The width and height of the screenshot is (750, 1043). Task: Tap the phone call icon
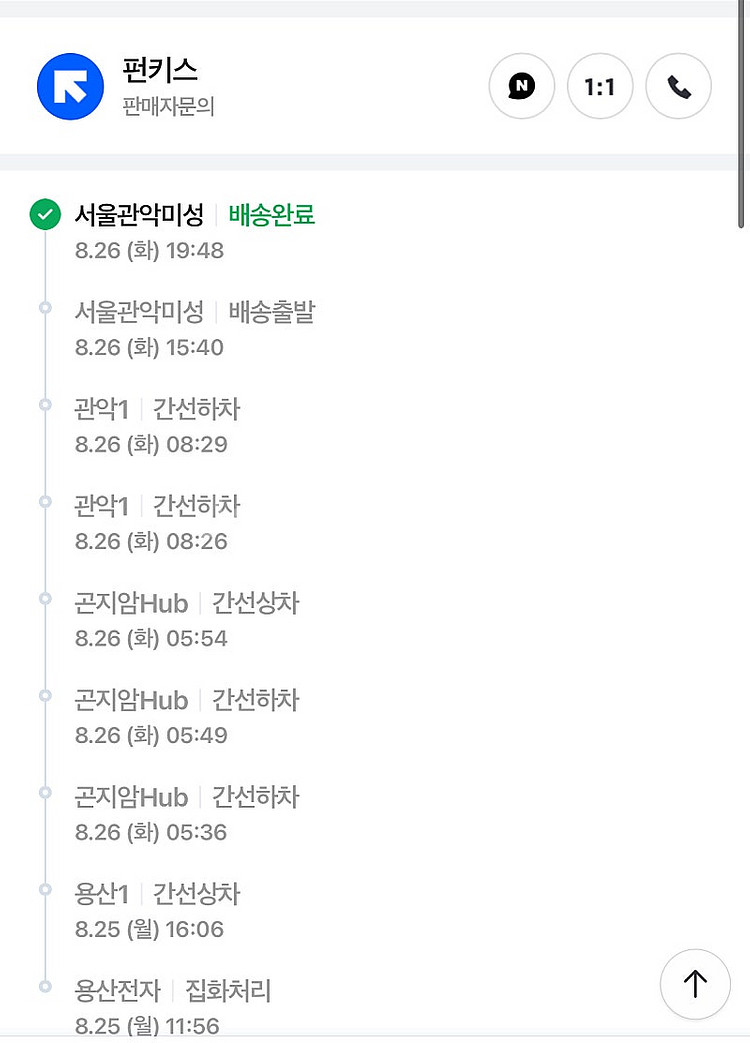(679, 86)
